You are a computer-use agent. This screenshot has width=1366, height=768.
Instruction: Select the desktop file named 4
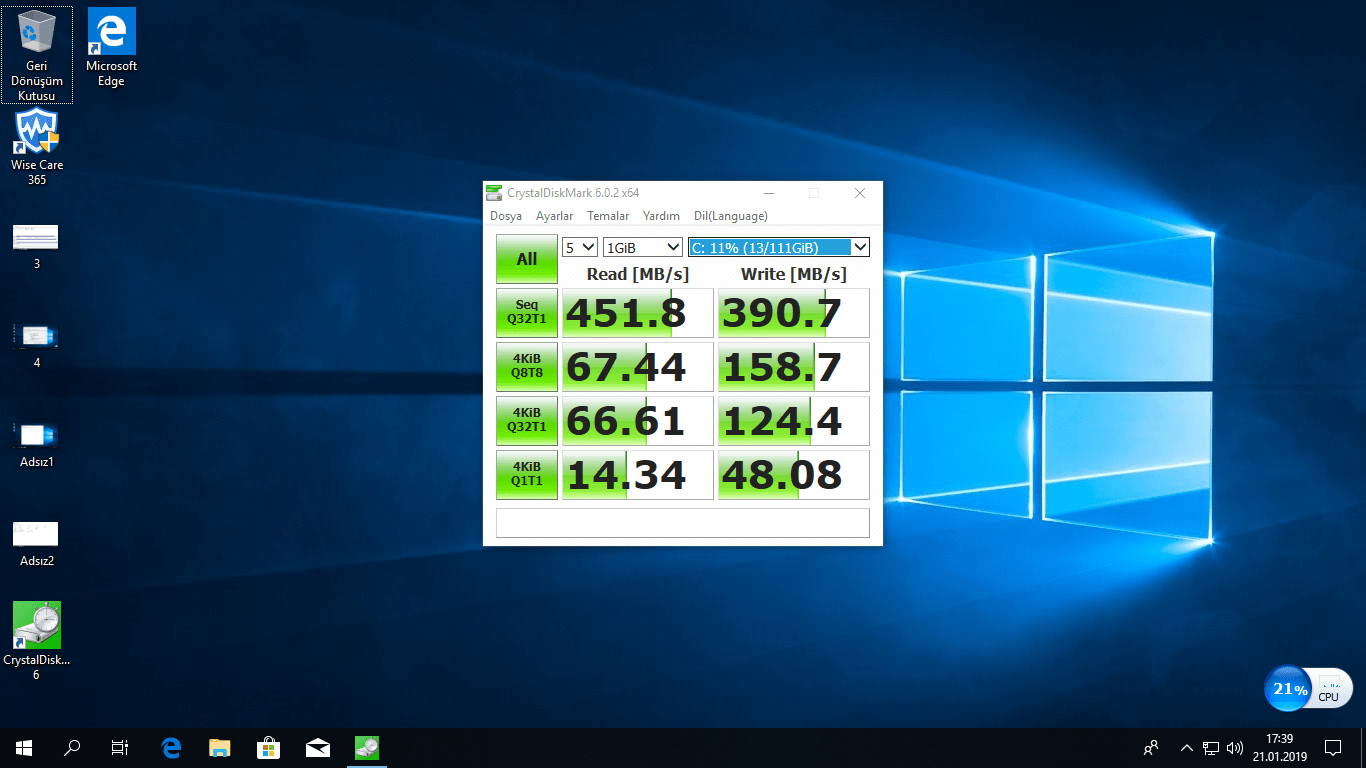coord(36,345)
